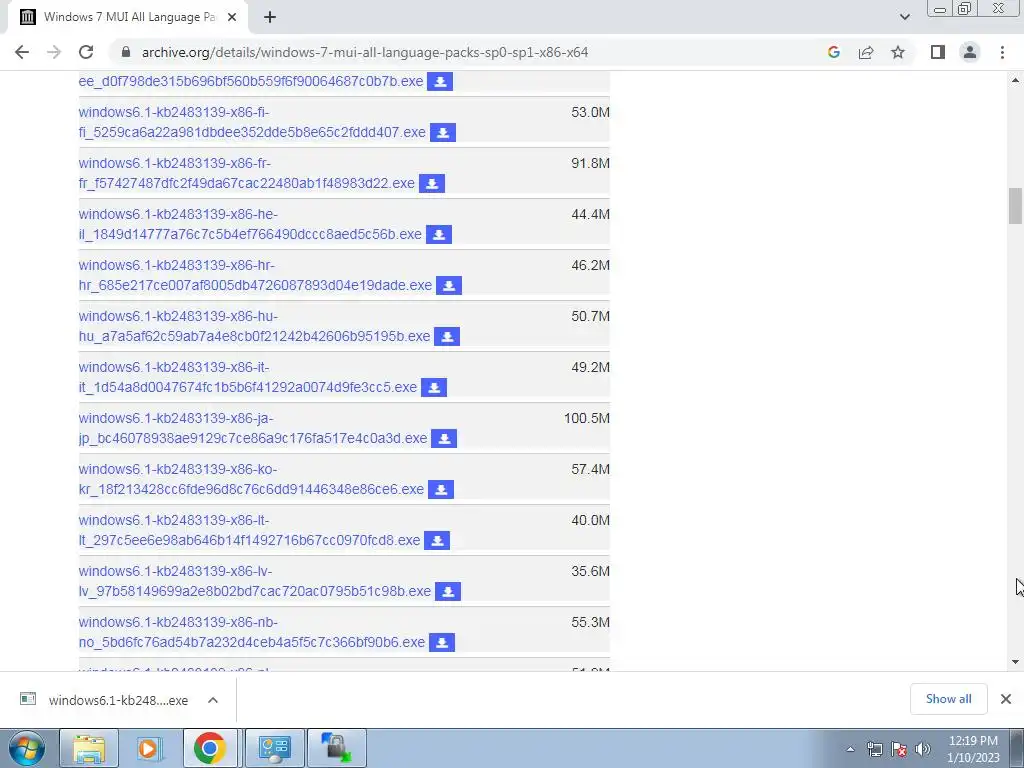Open volume control in system tray
The width and height of the screenshot is (1024, 768).
pyautogui.click(x=923, y=750)
